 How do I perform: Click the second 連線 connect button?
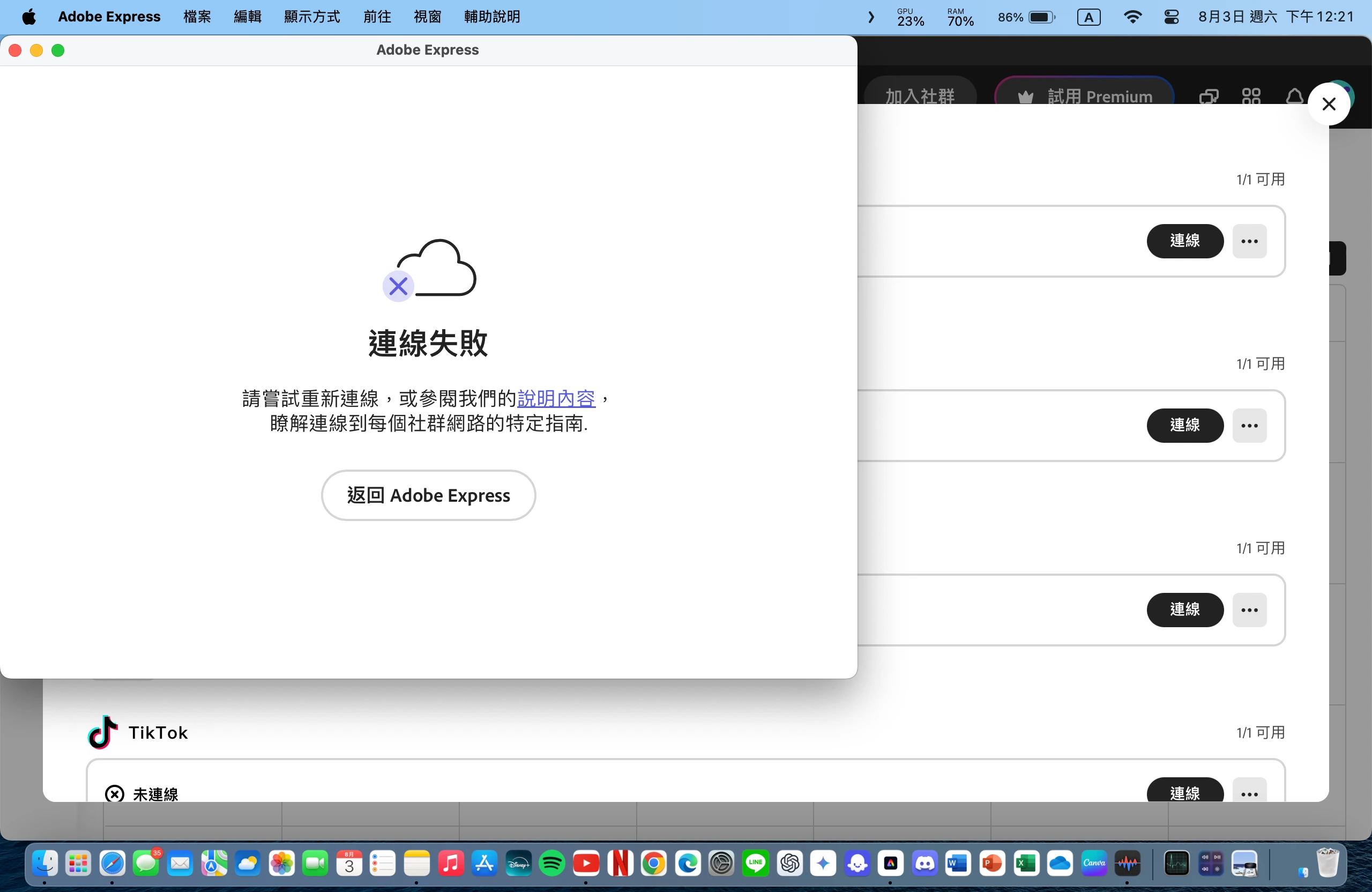(1184, 426)
